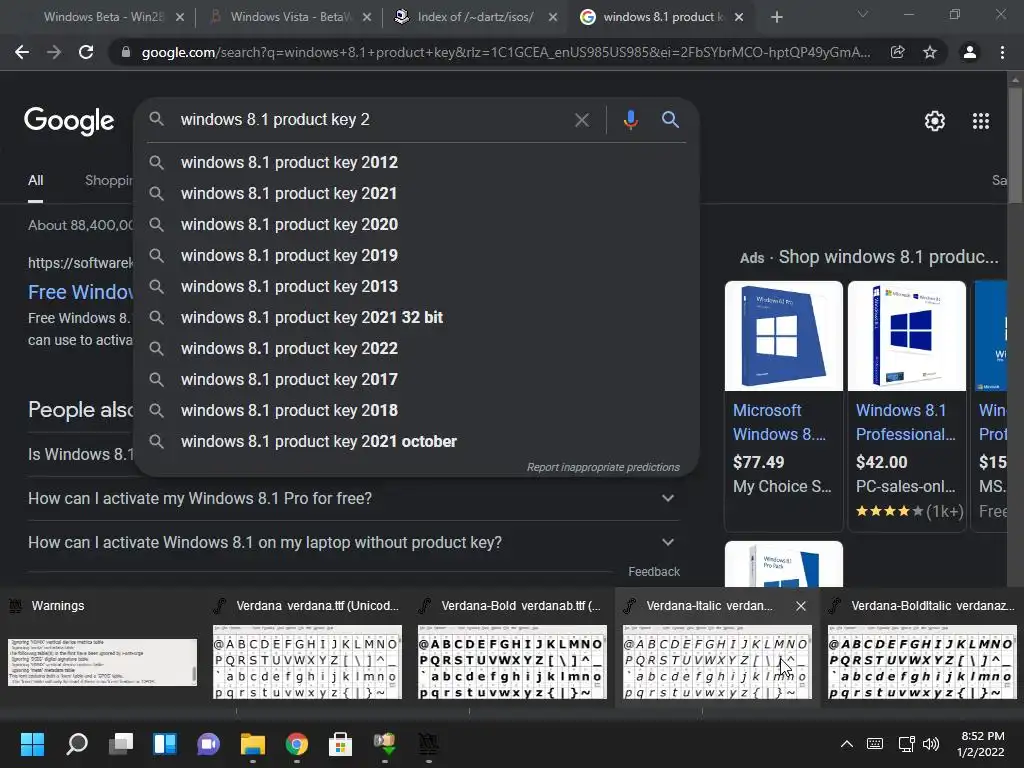Image resolution: width=1024 pixels, height=768 pixels.
Task: Choose suggestion 'product key 2021 32 bit'
Action: [417, 317]
